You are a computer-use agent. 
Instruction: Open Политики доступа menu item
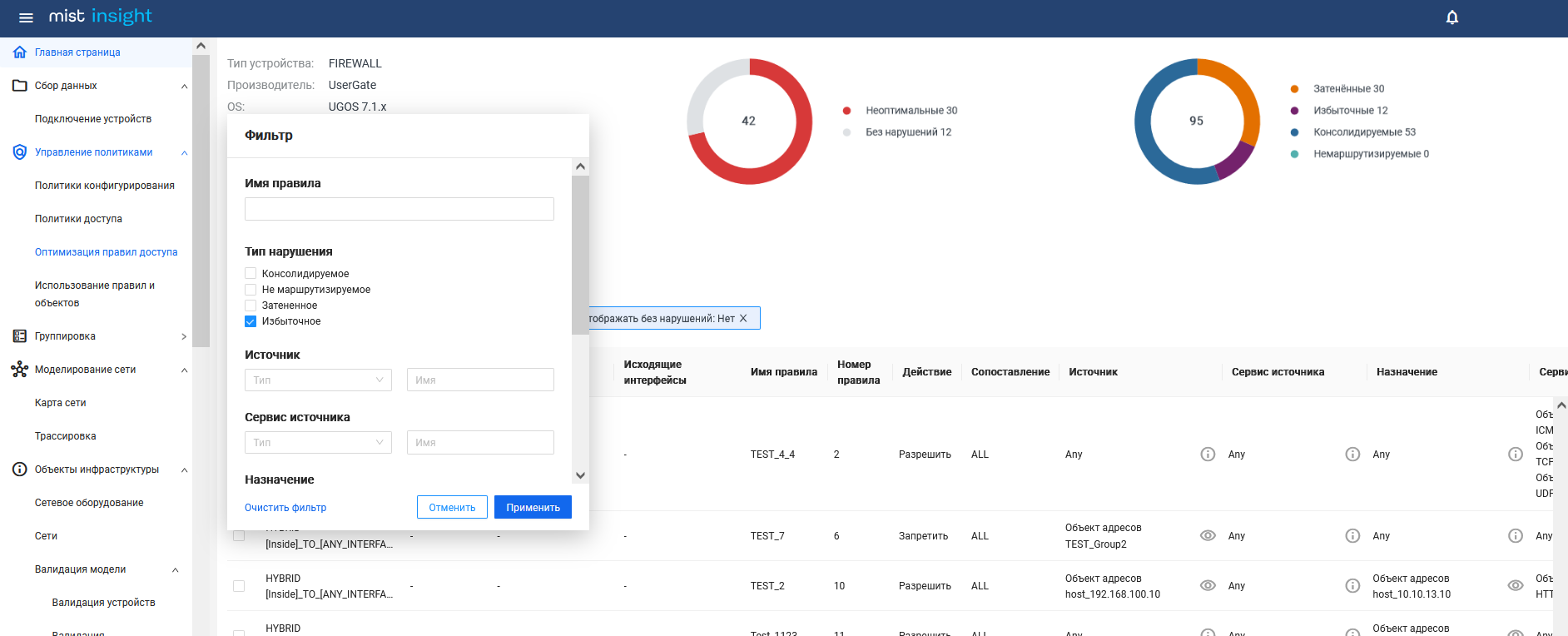click(78, 219)
